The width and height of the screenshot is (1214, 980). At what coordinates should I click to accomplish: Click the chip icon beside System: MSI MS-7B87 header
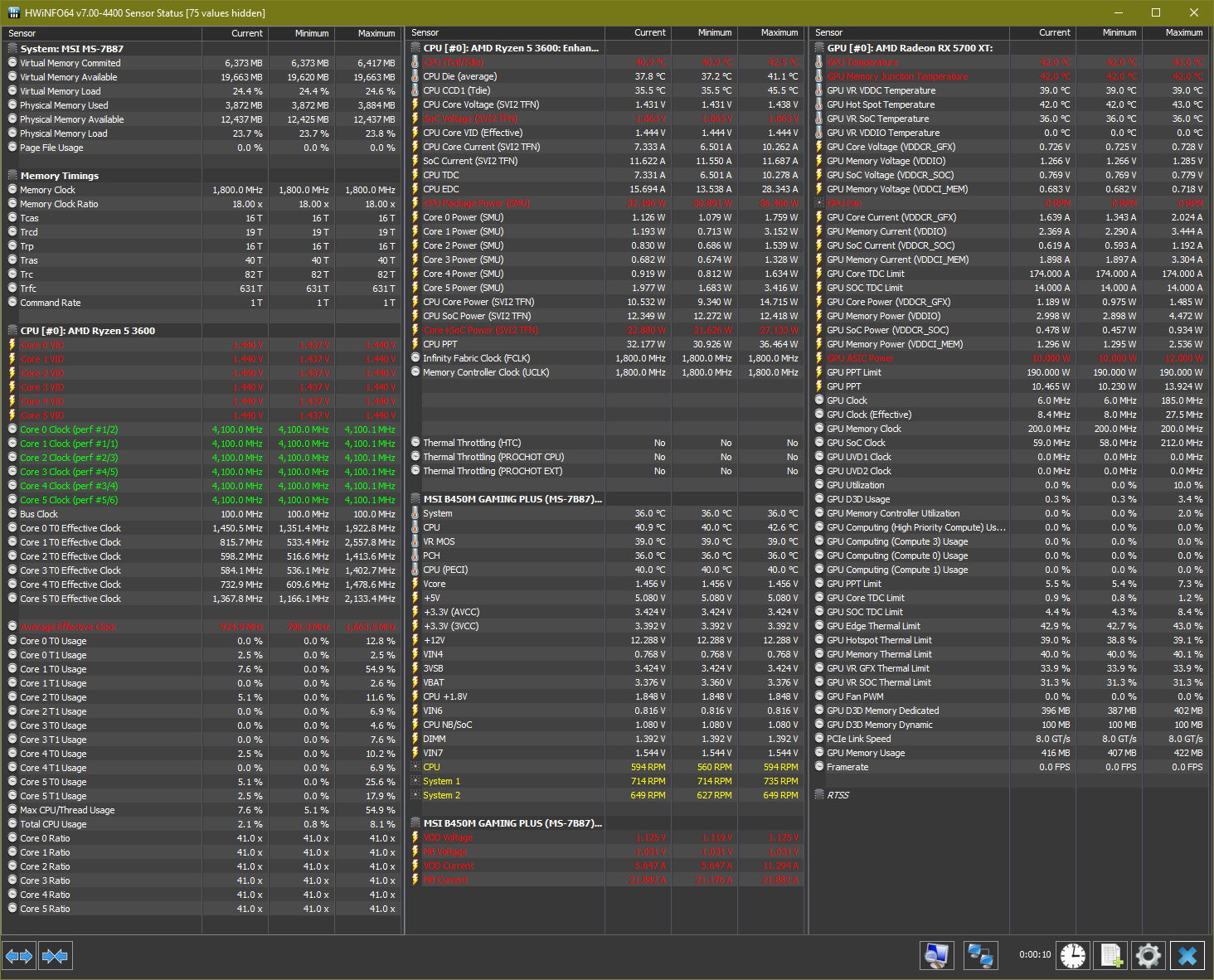pos(12,49)
